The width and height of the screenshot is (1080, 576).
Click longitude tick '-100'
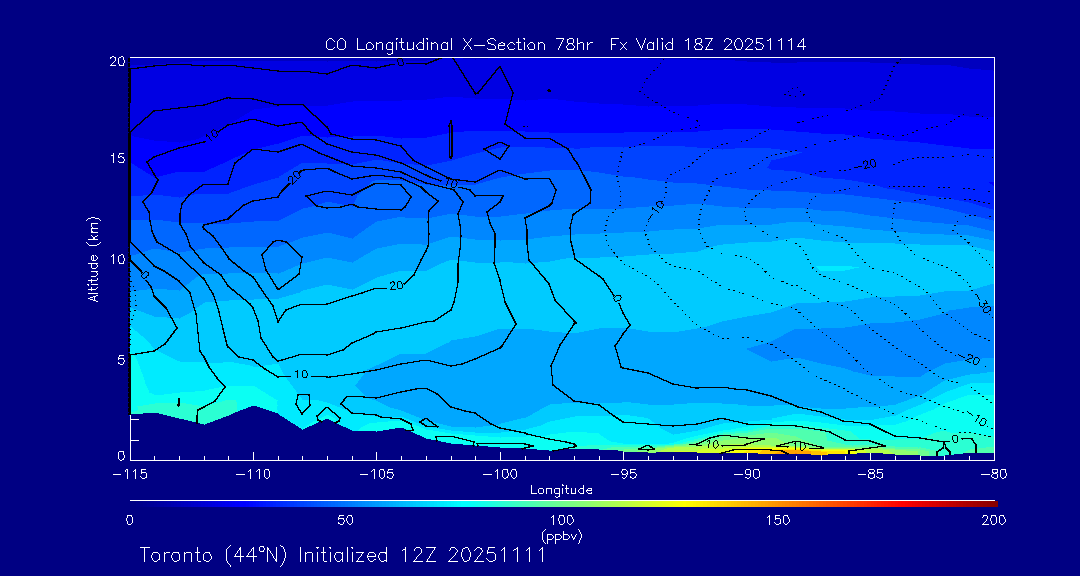coord(500,475)
